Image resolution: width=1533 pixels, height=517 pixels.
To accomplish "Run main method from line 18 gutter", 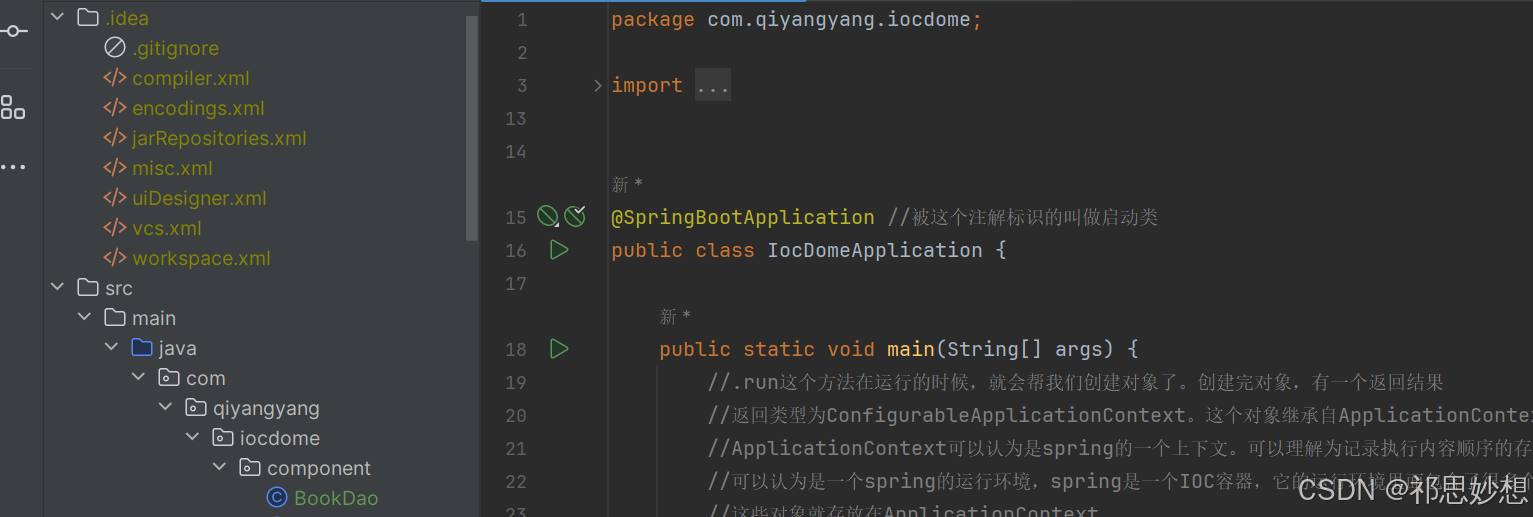I will click(x=559, y=349).
